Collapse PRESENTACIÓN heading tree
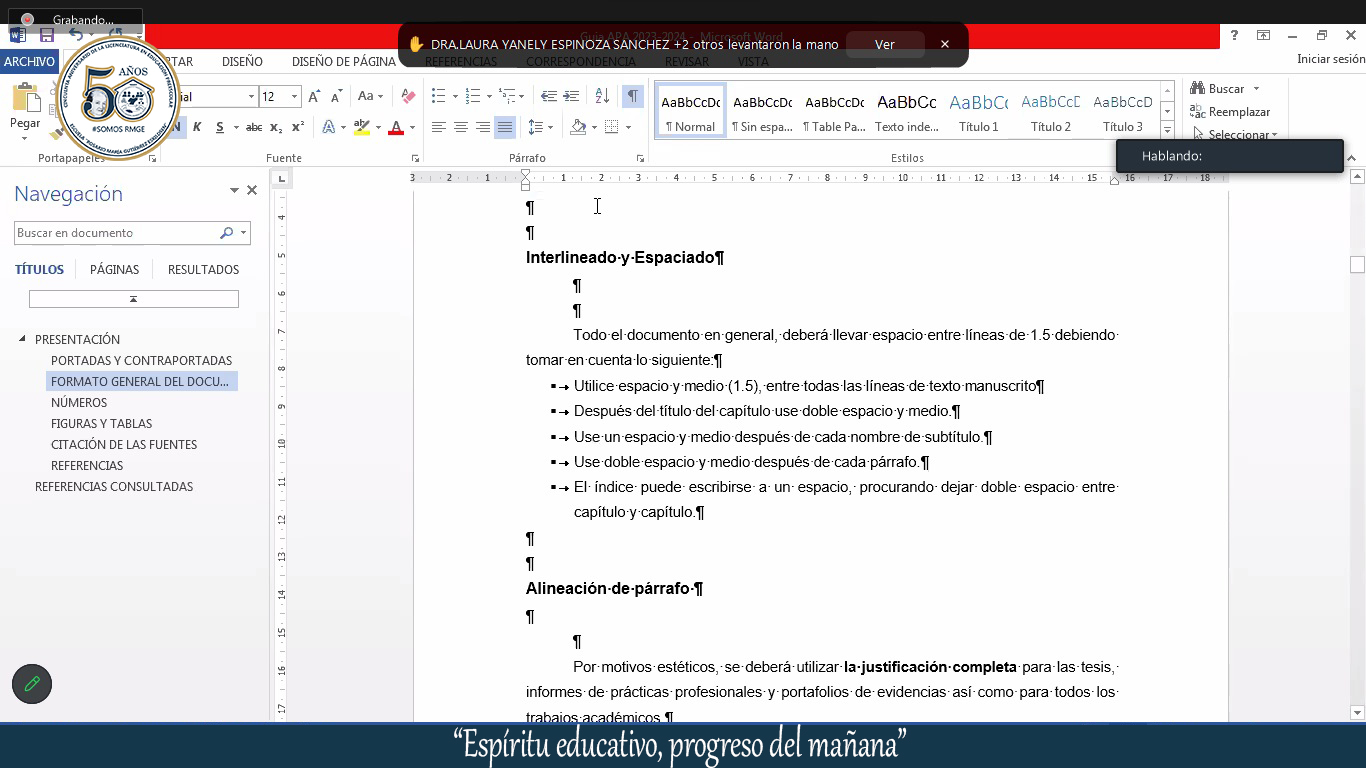The width and height of the screenshot is (1366, 768). (x=23, y=339)
